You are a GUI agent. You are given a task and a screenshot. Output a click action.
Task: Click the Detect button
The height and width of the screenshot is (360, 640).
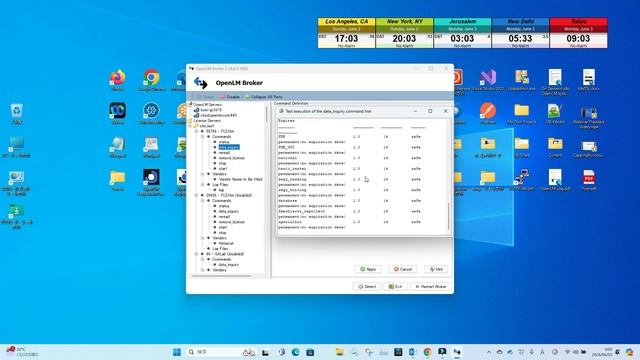(367, 287)
